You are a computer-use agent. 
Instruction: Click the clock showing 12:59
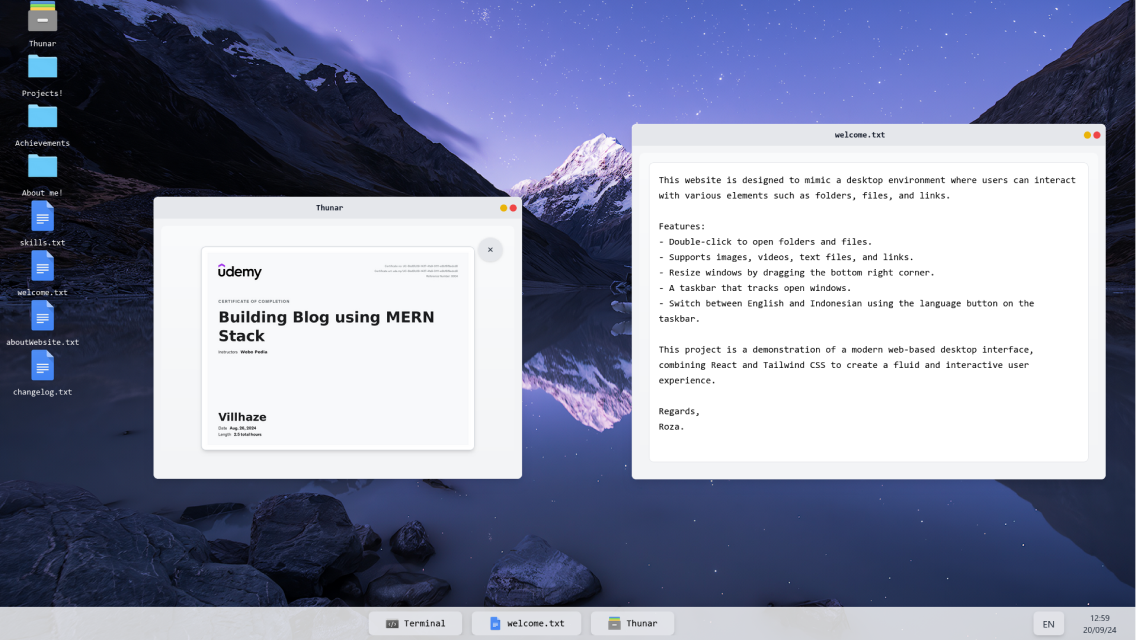pyautogui.click(x=1099, y=617)
